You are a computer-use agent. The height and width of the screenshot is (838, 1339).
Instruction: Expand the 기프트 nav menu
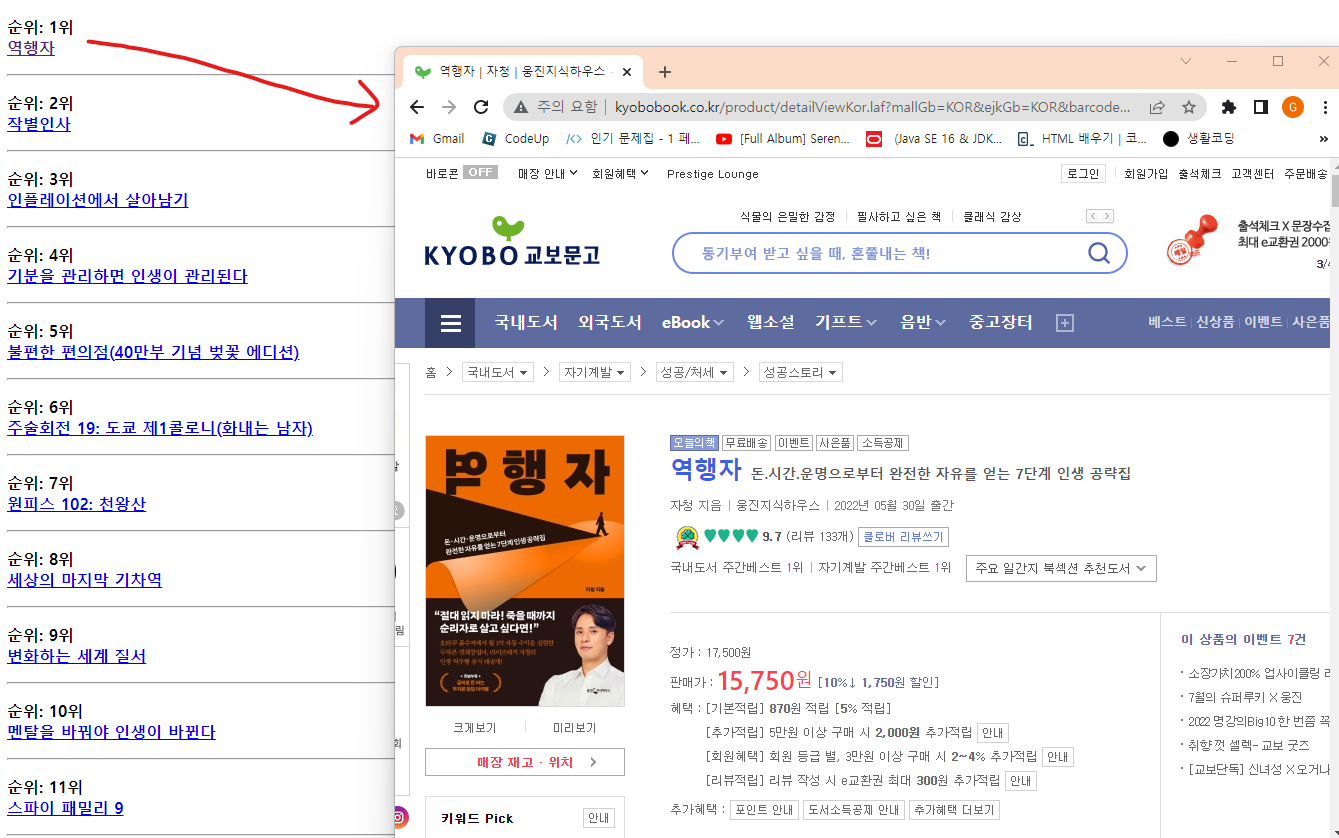[x=845, y=322]
